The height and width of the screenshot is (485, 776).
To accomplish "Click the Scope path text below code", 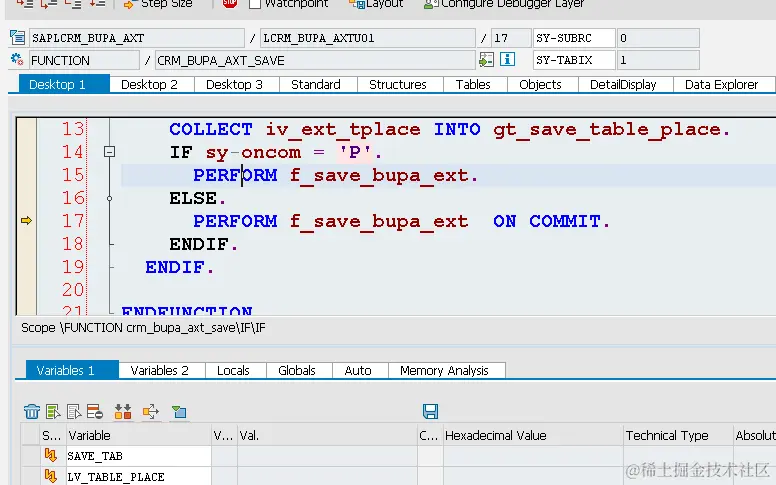I will pos(143,328).
